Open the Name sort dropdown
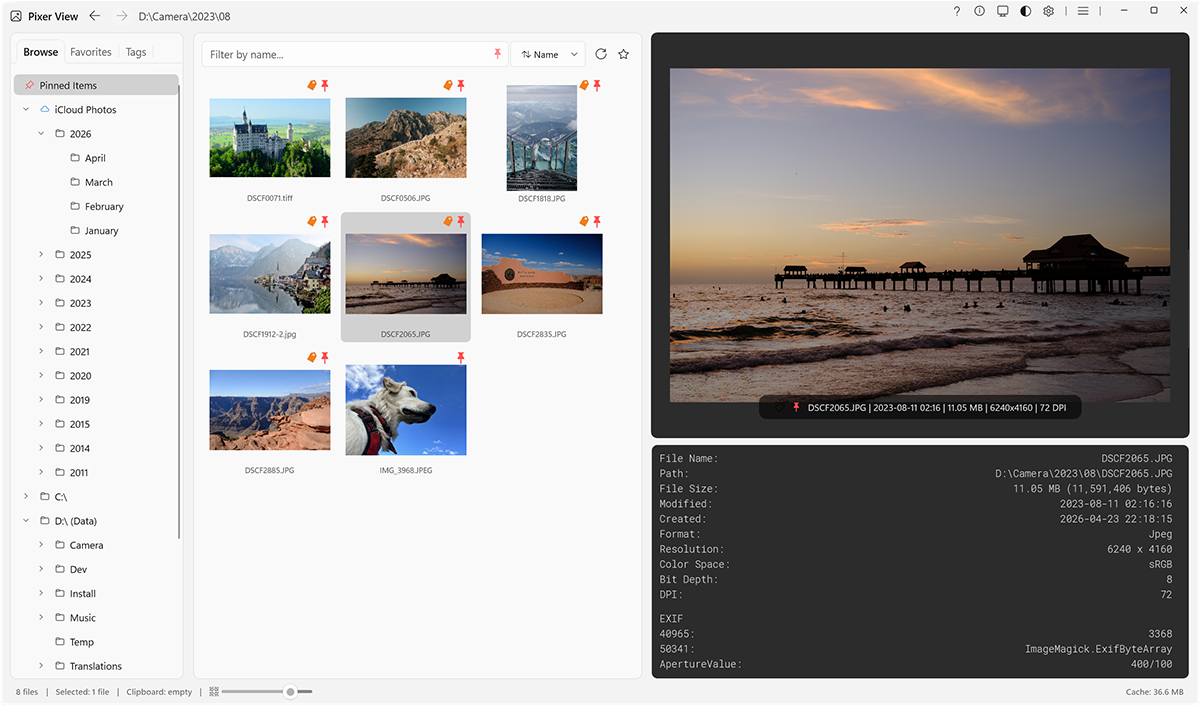The width and height of the screenshot is (1200, 706). (547, 54)
